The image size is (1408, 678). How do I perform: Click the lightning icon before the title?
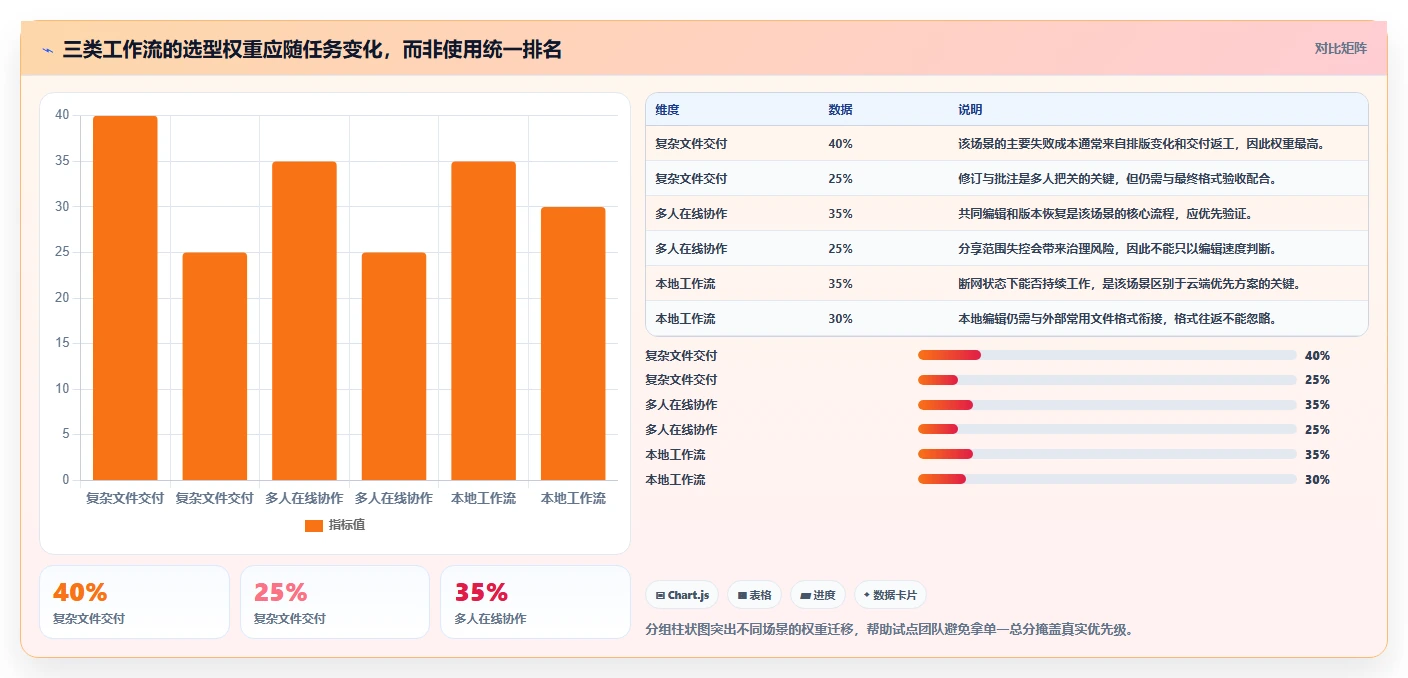pyautogui.click(x=47, y=50)
